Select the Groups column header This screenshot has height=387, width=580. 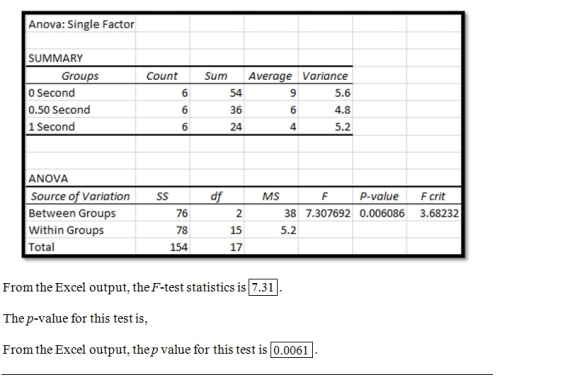(x=80, y=76)
